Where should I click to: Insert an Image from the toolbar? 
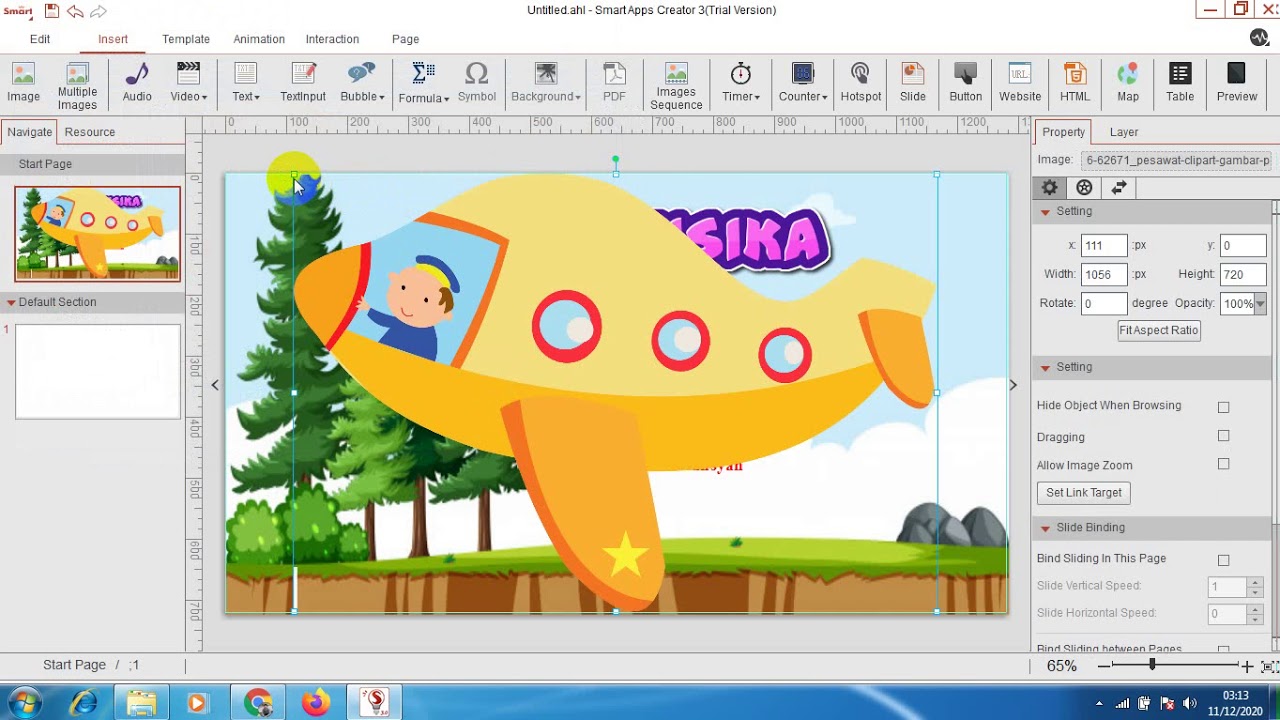coord(23,82)
